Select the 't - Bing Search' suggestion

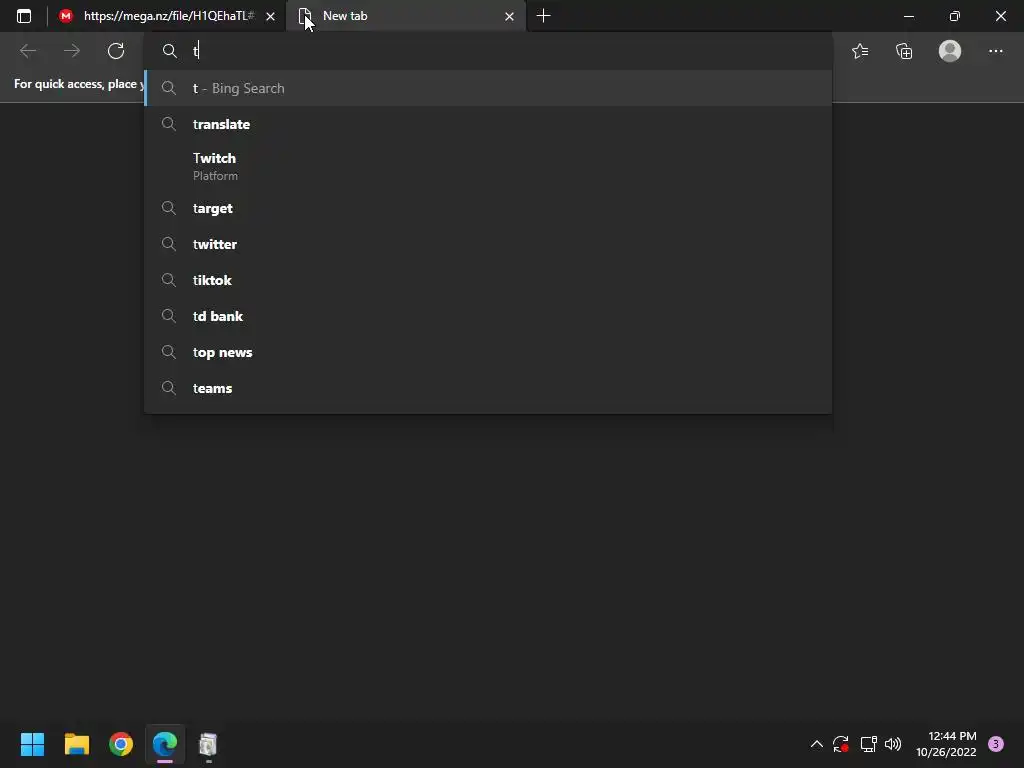[x=488, y=88]
